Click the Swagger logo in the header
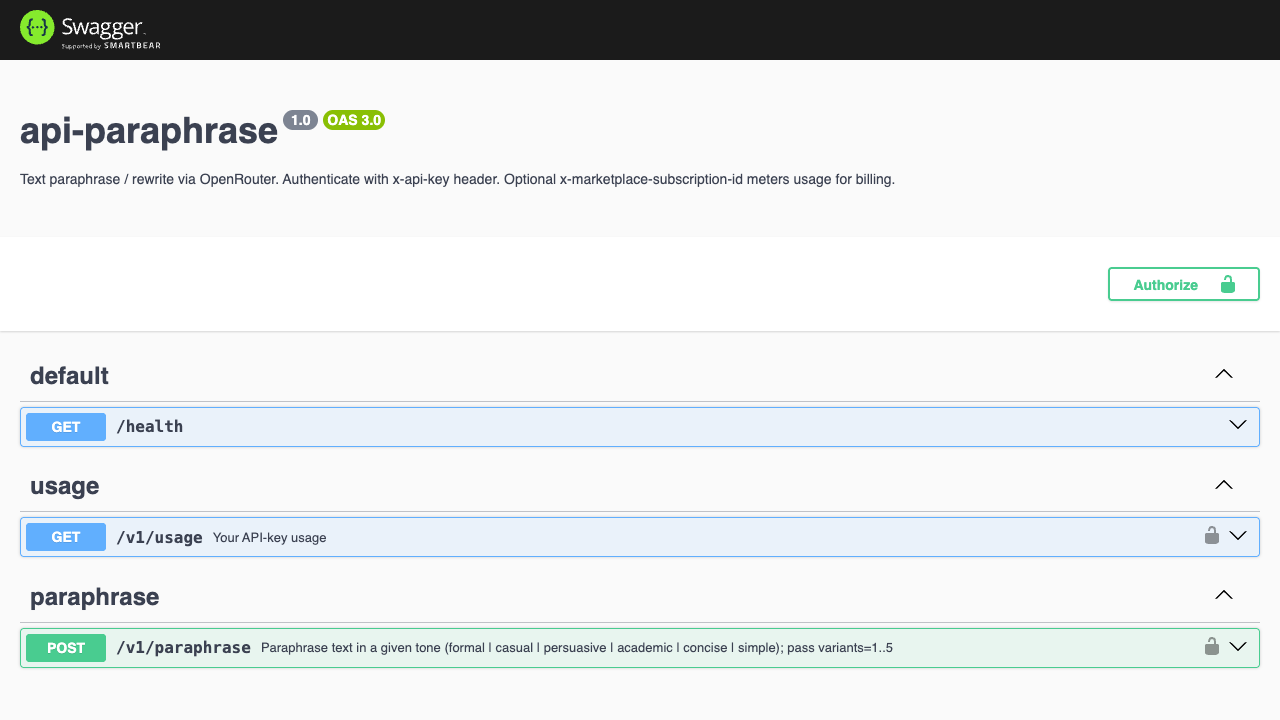This screenshot has height=720, width=1280. 90,29
